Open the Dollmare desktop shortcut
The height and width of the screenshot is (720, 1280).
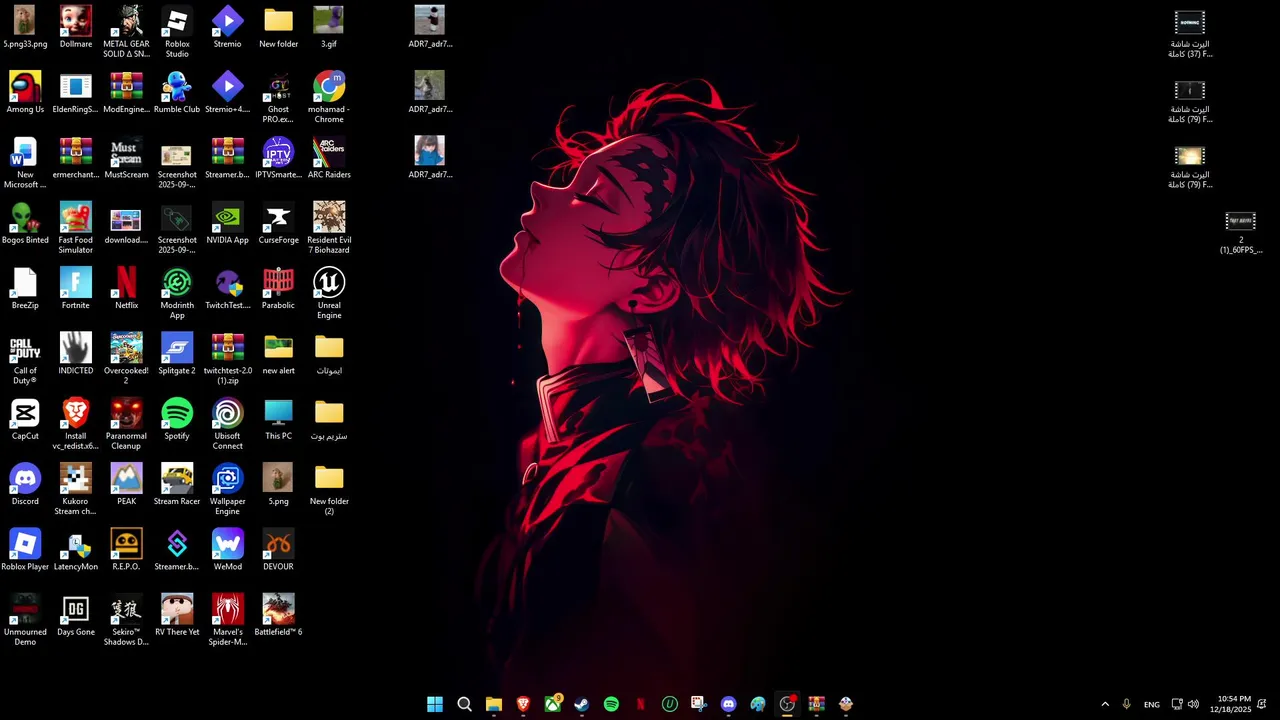point(76,27)
